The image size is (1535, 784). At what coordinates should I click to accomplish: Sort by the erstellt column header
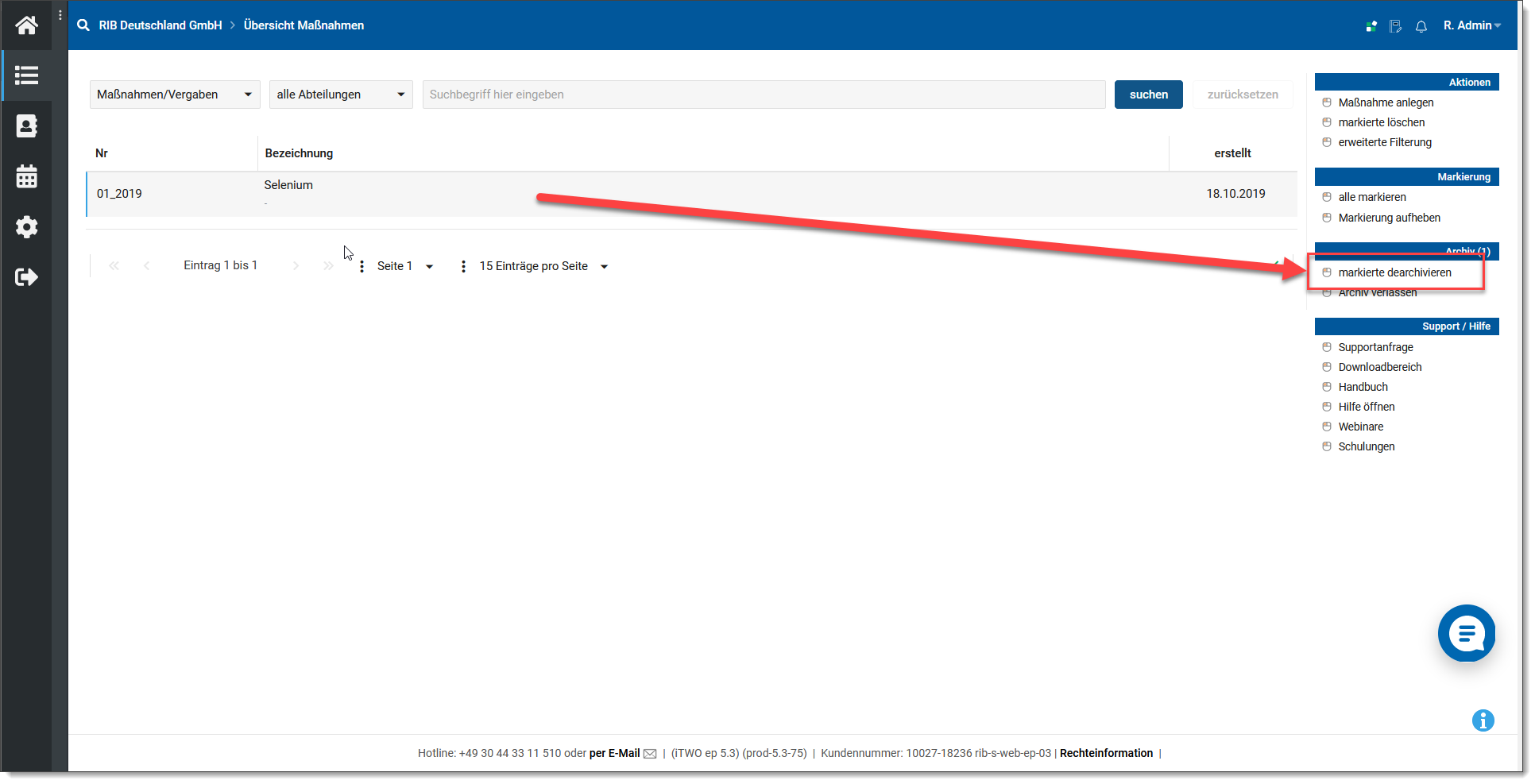pos(1232,153)
